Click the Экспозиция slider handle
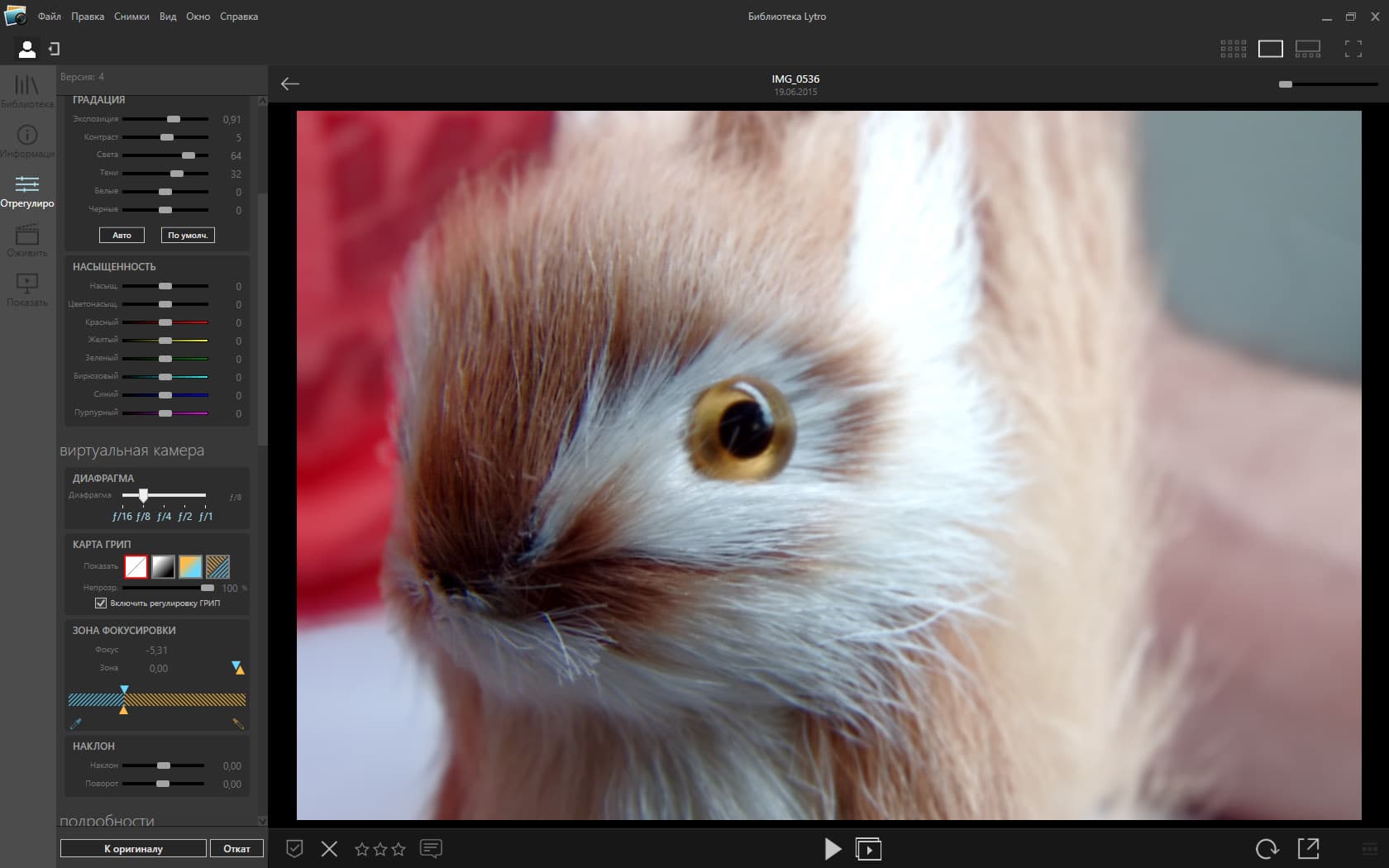1389x868 pixels. point(174,119)
